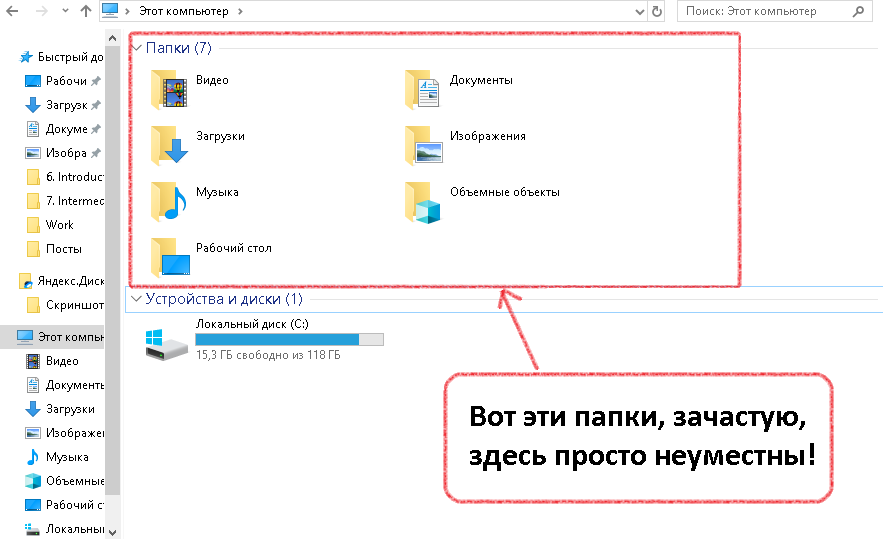Image resolution: width=883 pixels, height=539 pixels.
Task: Click the back navigation arrow
Action: pyautogui.click(x=12, y=11)
